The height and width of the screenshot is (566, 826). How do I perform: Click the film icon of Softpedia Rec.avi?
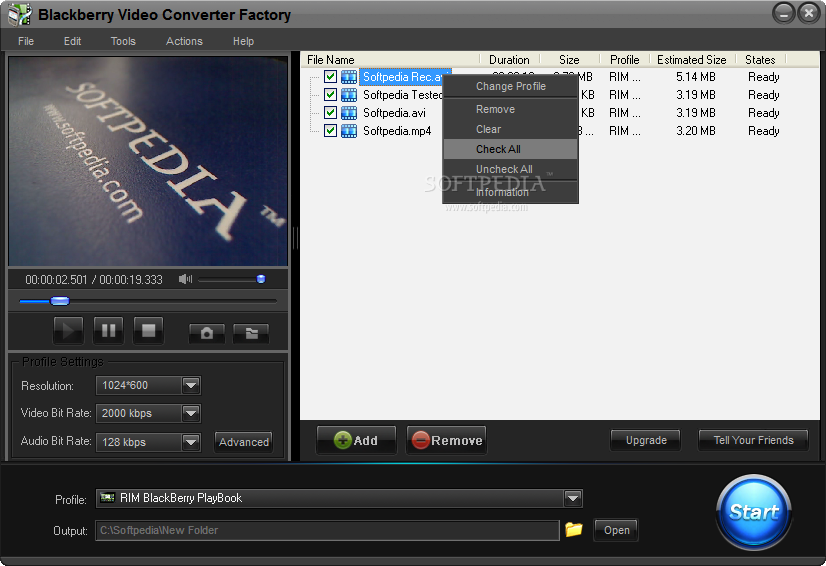[x=349, y=77]
